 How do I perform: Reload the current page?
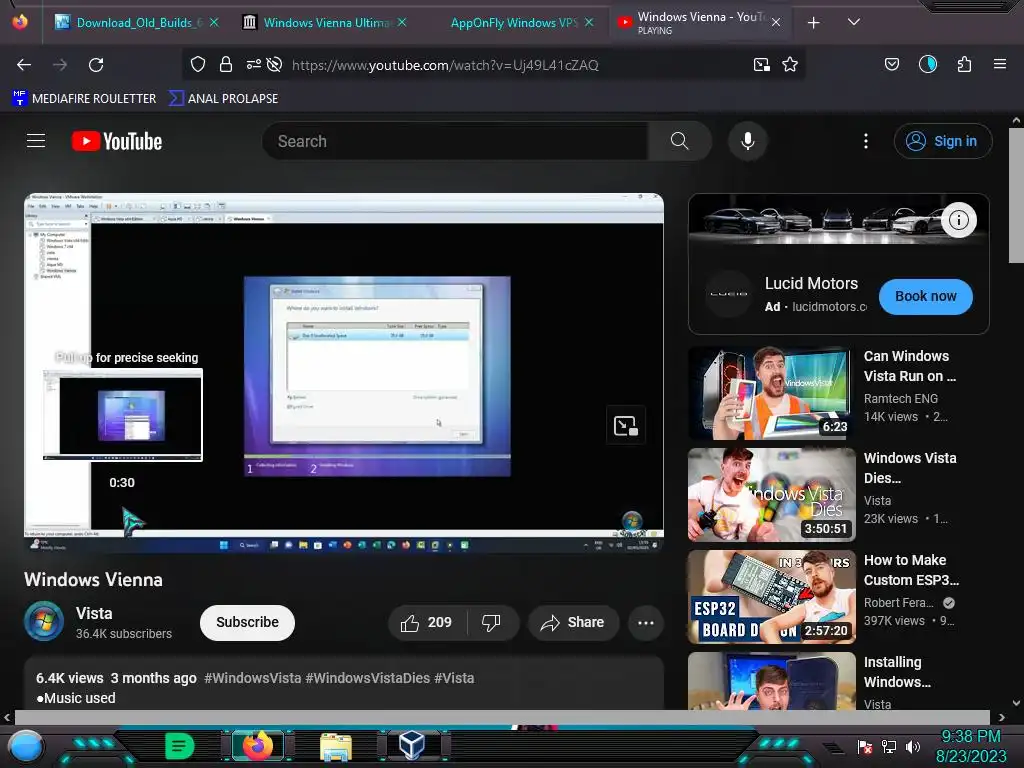point(96,65)
